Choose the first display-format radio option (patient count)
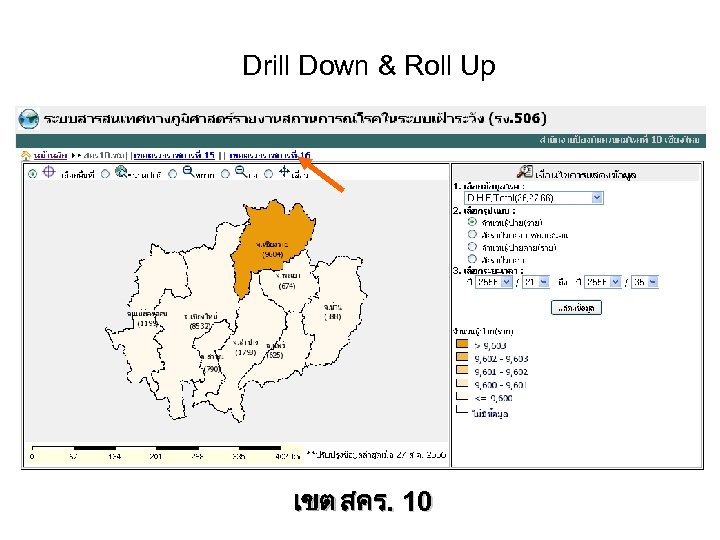Viewport: 720px width, 540px height. (472, 222)
